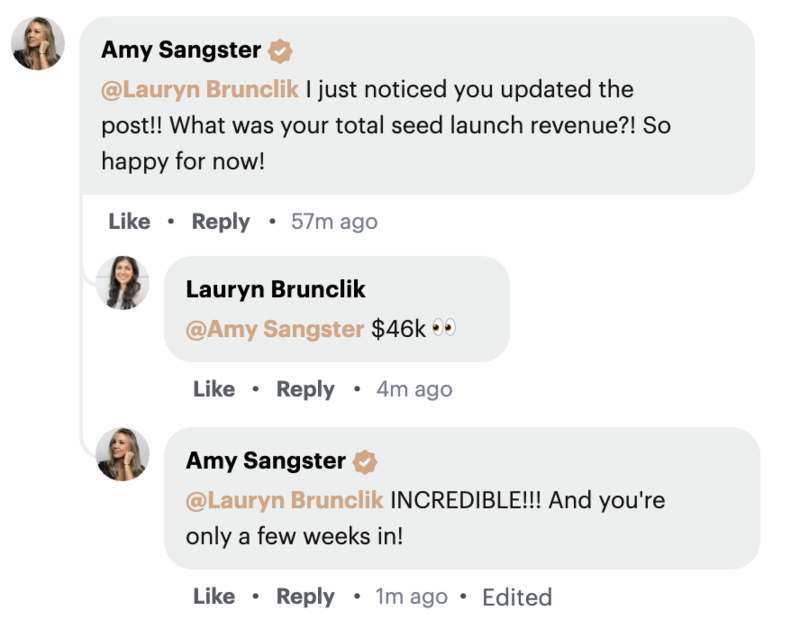Open the @Lauryn Brunclik mention in the first comment

click(x=200, y=89)
